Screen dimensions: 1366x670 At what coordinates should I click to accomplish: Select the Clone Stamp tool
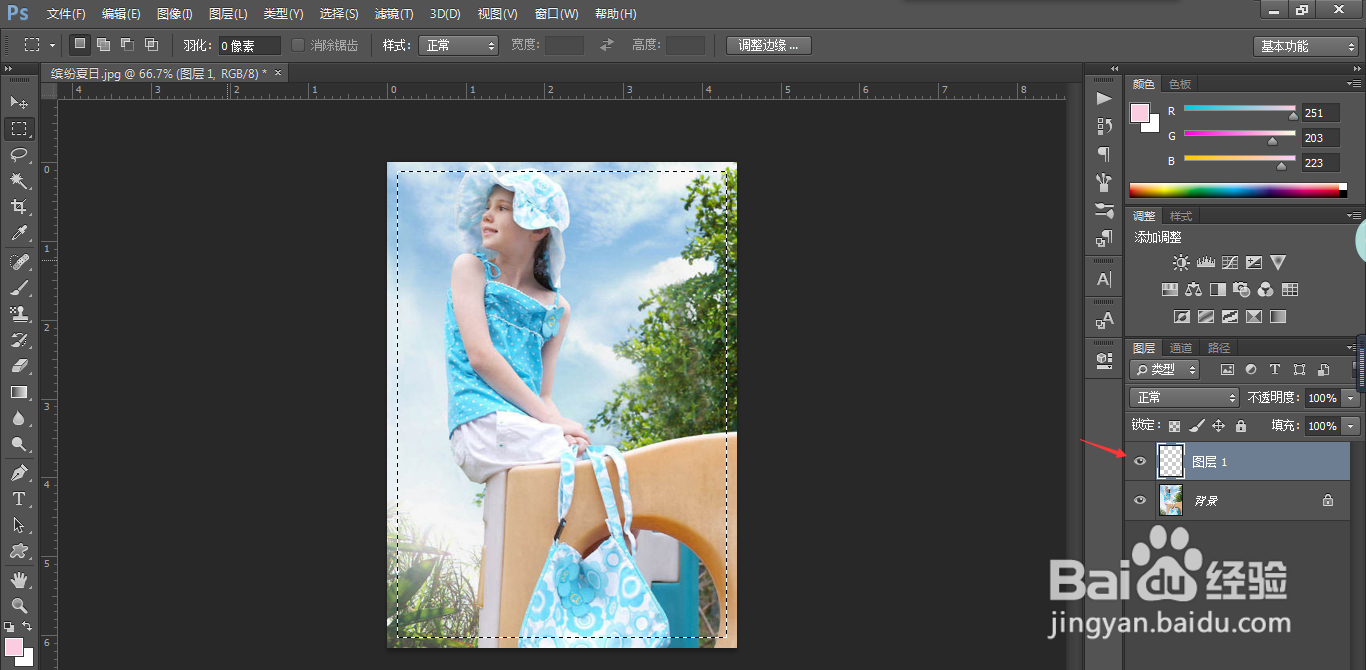click(x=18, y=314)
